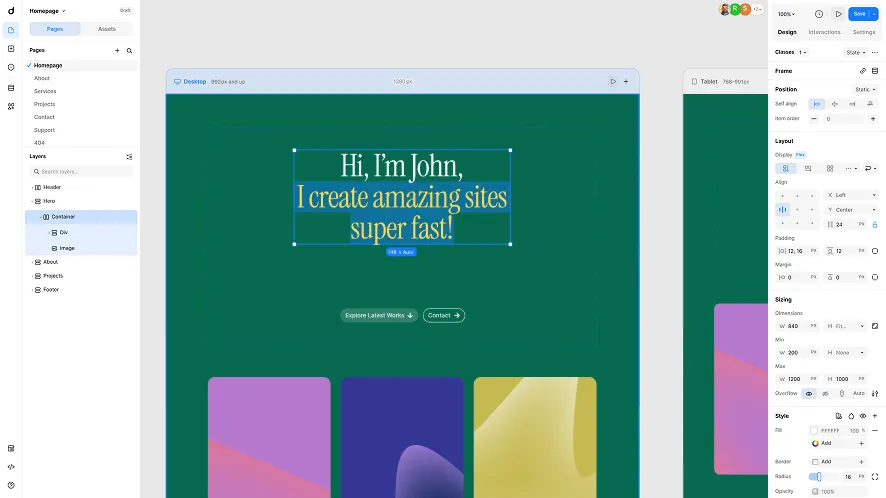Viewport: 886px width, 498px height.
Task: Set overflow to hidden with crossed-eye icon
Action: pyautogui.click(x=825, y=393)
